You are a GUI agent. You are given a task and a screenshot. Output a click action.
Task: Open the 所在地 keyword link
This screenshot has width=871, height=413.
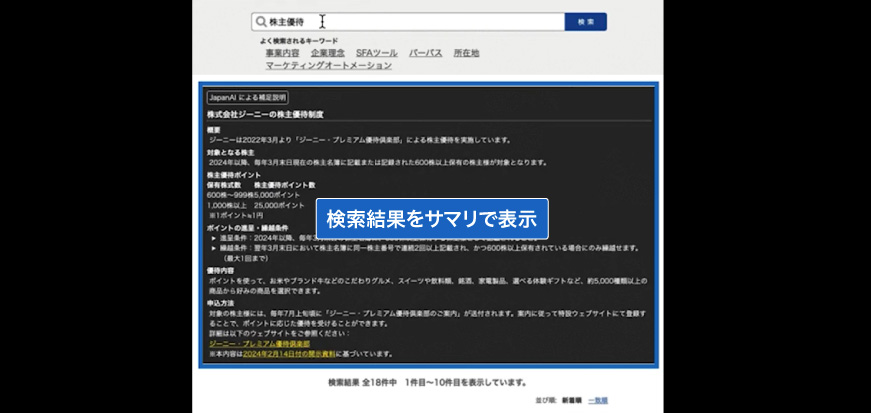click(466, 53)
